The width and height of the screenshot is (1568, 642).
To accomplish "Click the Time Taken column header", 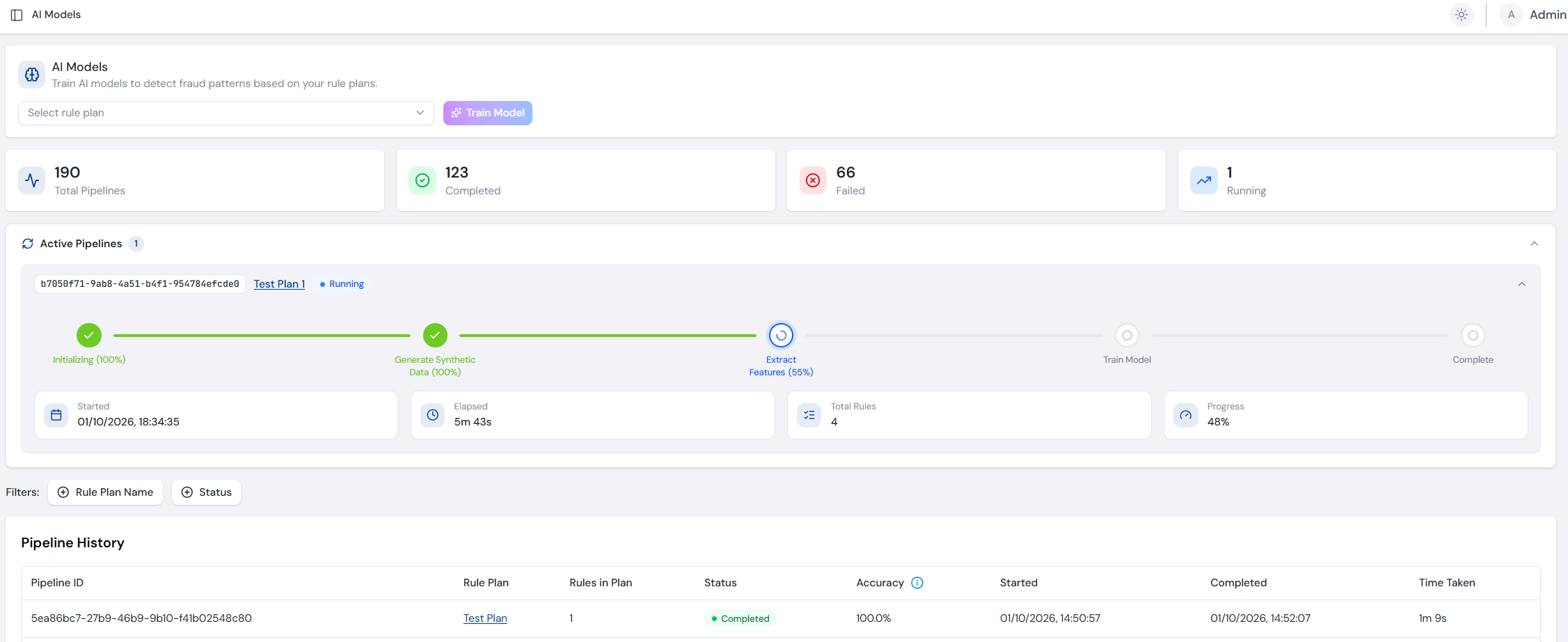I will pyautogui.click(x=1447, y=583).
